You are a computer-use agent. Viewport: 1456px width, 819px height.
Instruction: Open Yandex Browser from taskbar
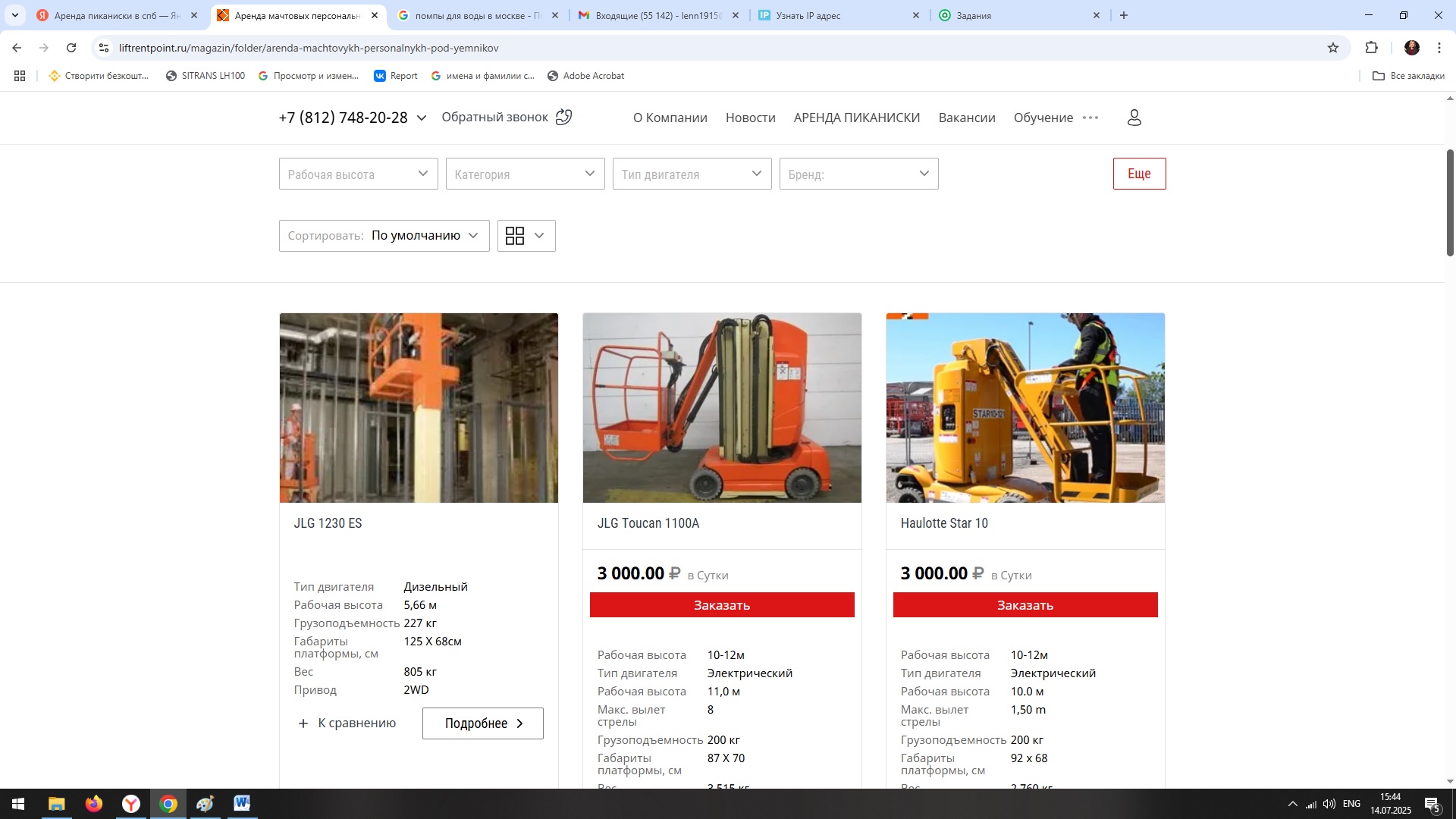click(x=131, y=804)
